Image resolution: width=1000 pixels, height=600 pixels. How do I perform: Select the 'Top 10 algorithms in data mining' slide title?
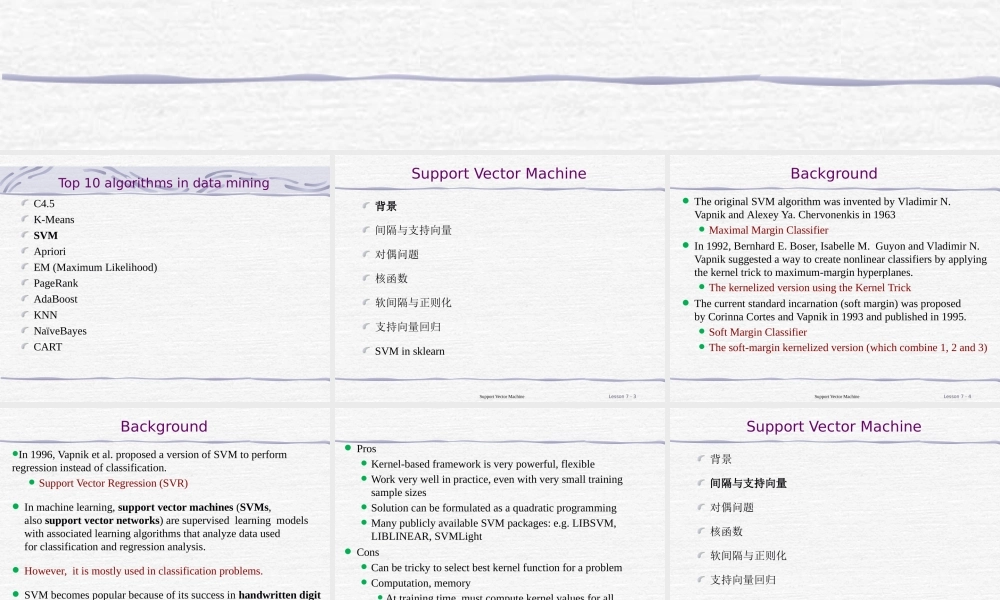pos(164,183)
